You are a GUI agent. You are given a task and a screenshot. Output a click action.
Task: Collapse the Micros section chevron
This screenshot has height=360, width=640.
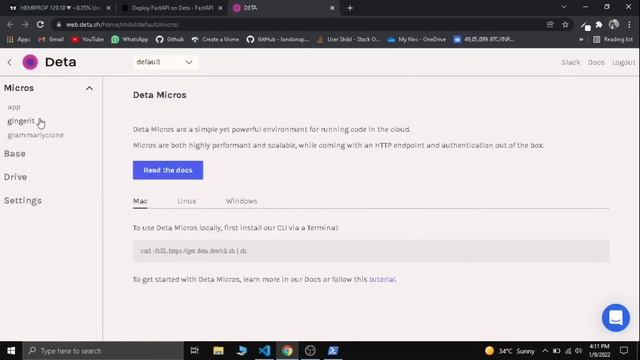pos(89,88)
